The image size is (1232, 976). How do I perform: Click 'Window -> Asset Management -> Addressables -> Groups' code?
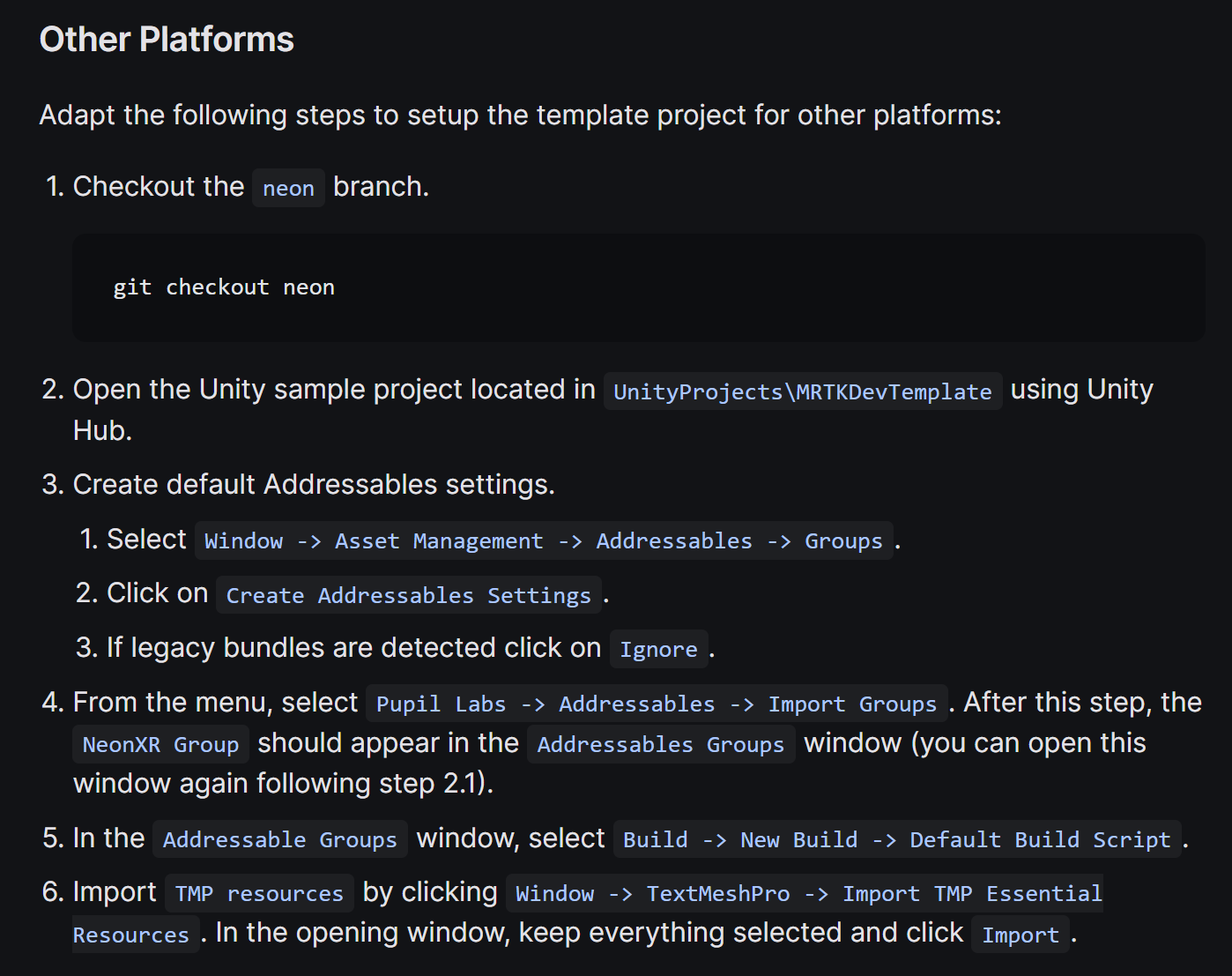(543, 540)
